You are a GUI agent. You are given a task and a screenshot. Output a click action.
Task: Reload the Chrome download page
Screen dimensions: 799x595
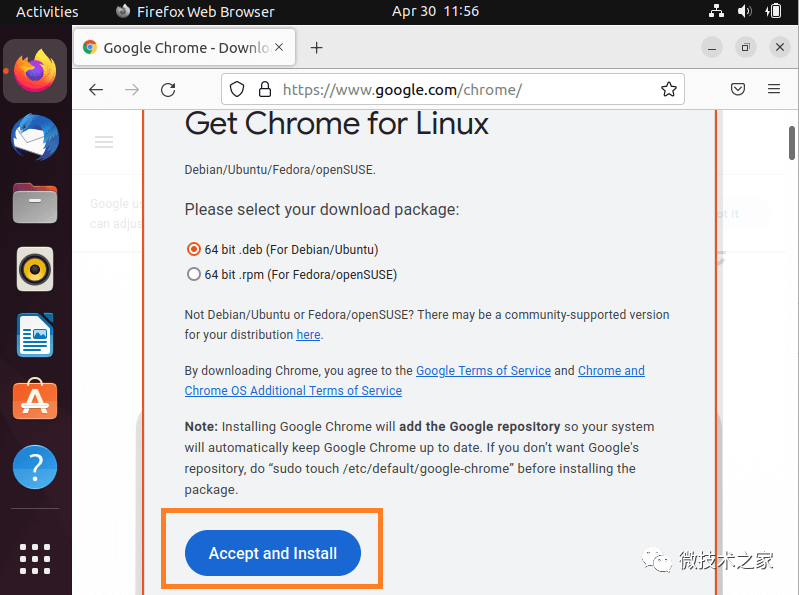[168, 90]
